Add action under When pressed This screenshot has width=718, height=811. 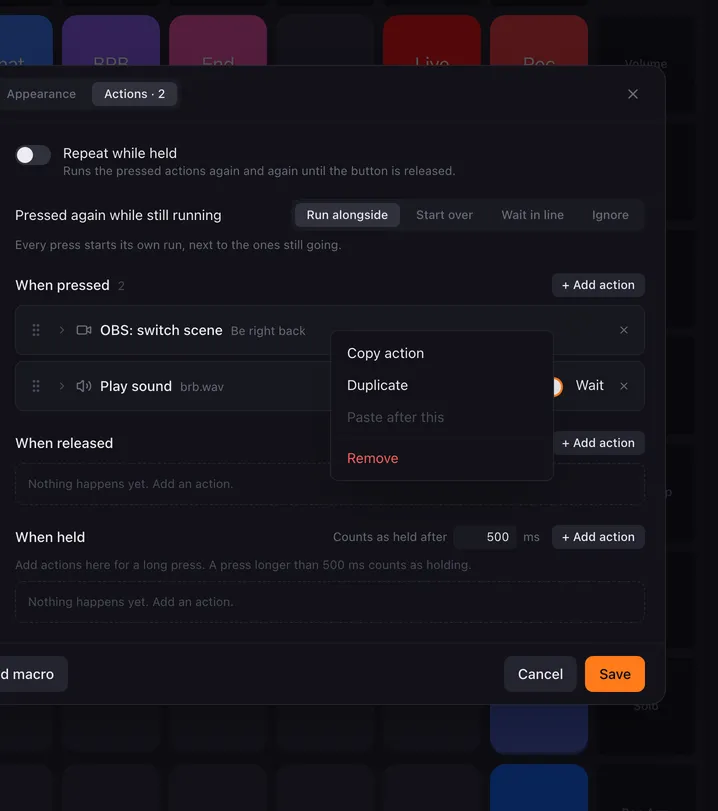tap(598, 285)
